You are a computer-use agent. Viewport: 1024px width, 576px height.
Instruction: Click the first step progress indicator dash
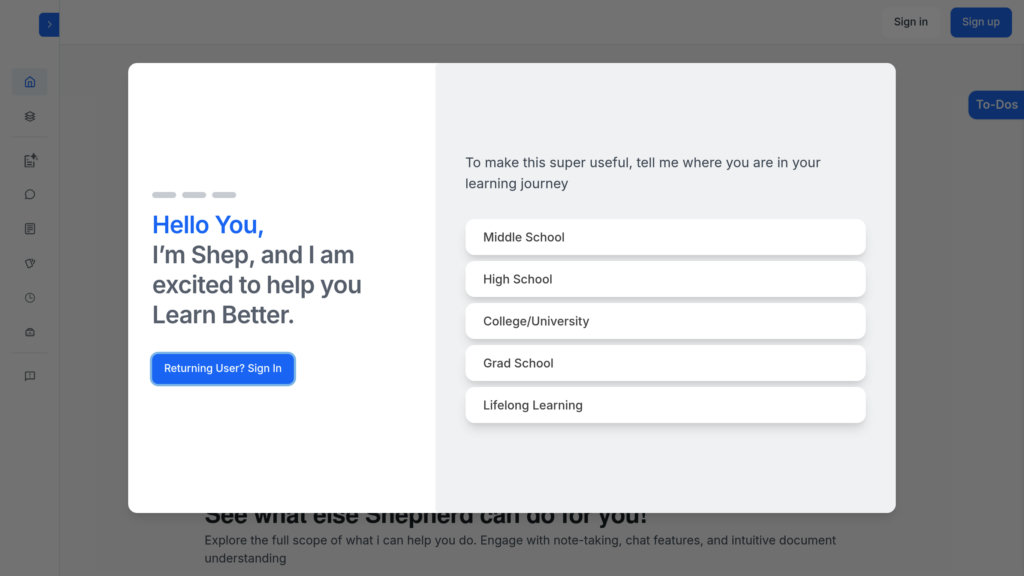pyautogui.click(x=164, y=195)
